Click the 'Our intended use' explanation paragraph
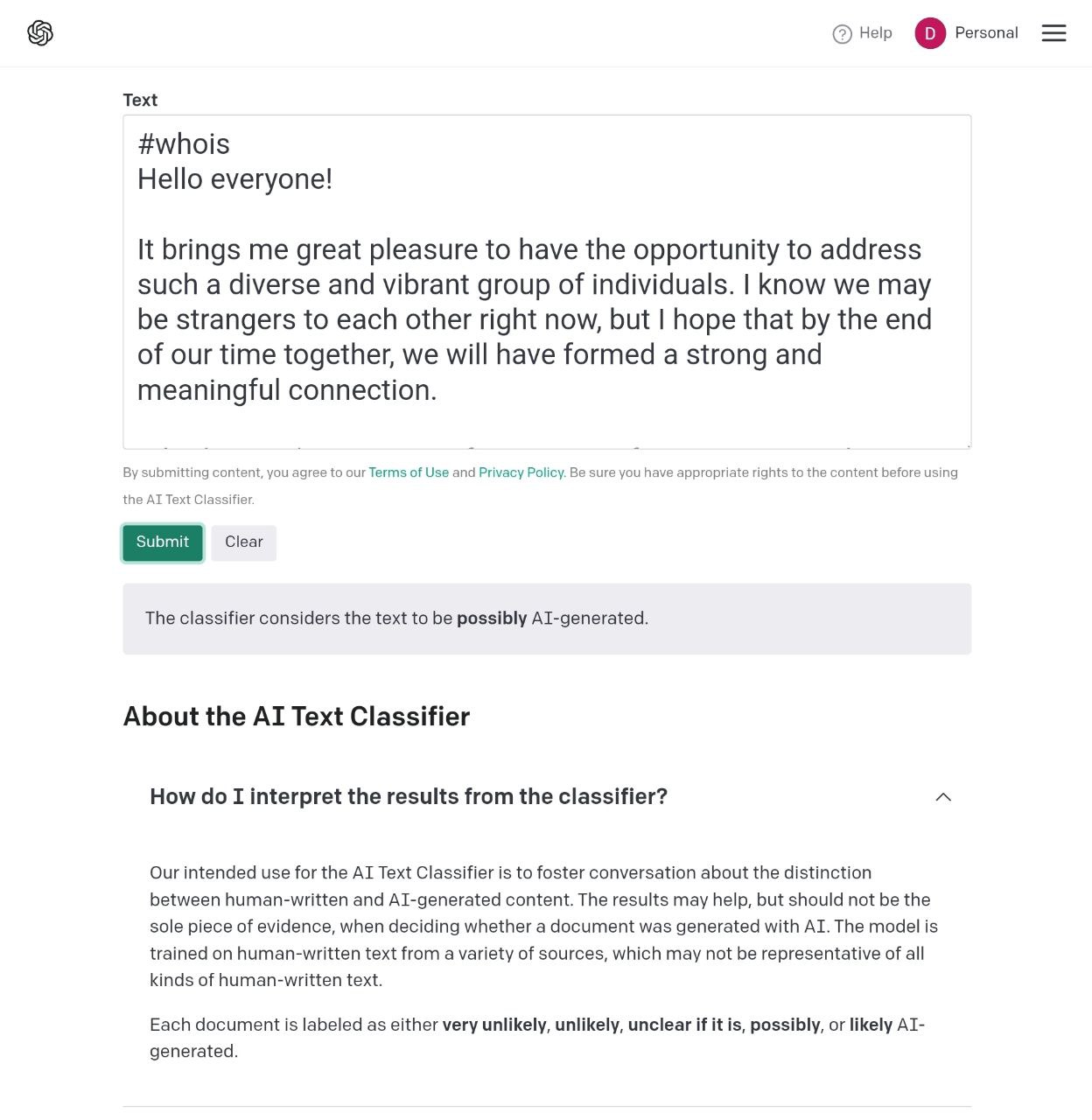This screenshot has height=1120, width=1092. pos(543,927)
